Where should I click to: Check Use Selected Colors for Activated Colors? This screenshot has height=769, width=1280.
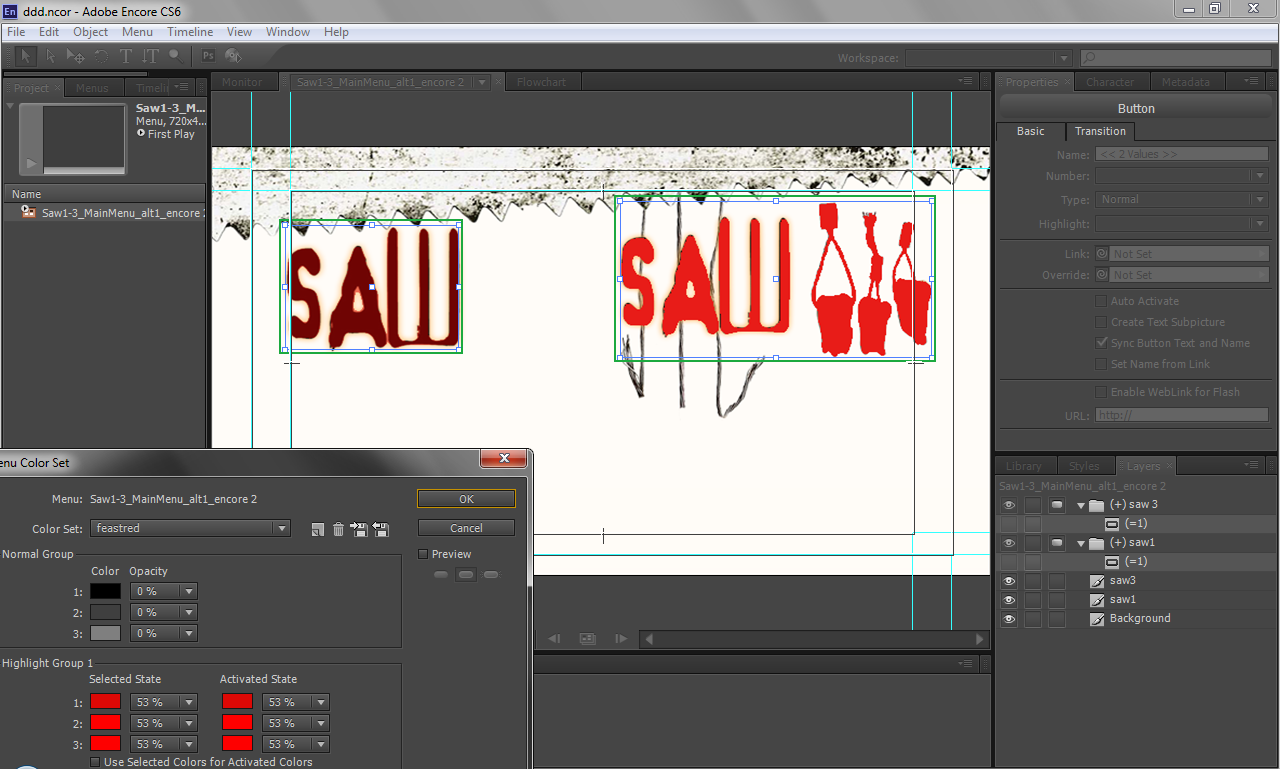95,762
